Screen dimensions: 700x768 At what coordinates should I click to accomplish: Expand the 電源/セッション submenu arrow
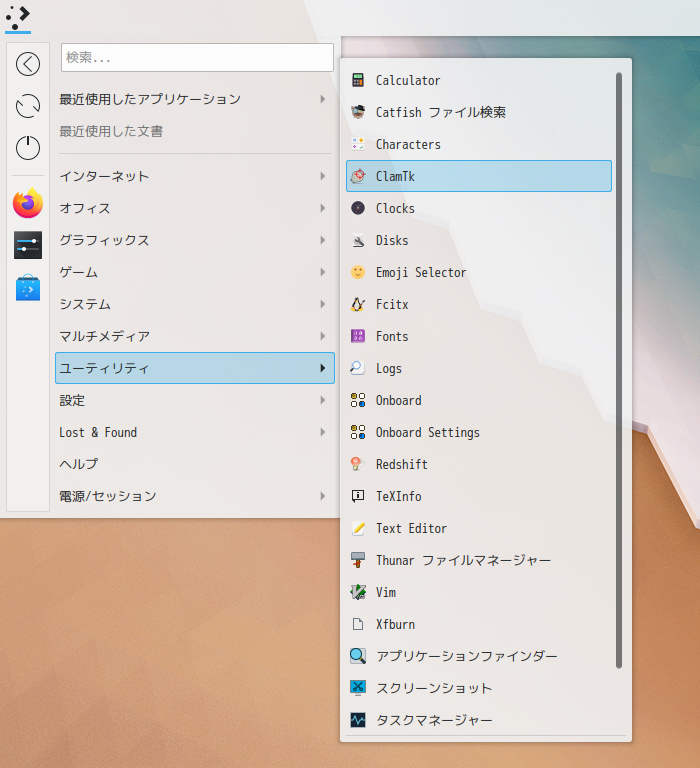click(322, 496)
